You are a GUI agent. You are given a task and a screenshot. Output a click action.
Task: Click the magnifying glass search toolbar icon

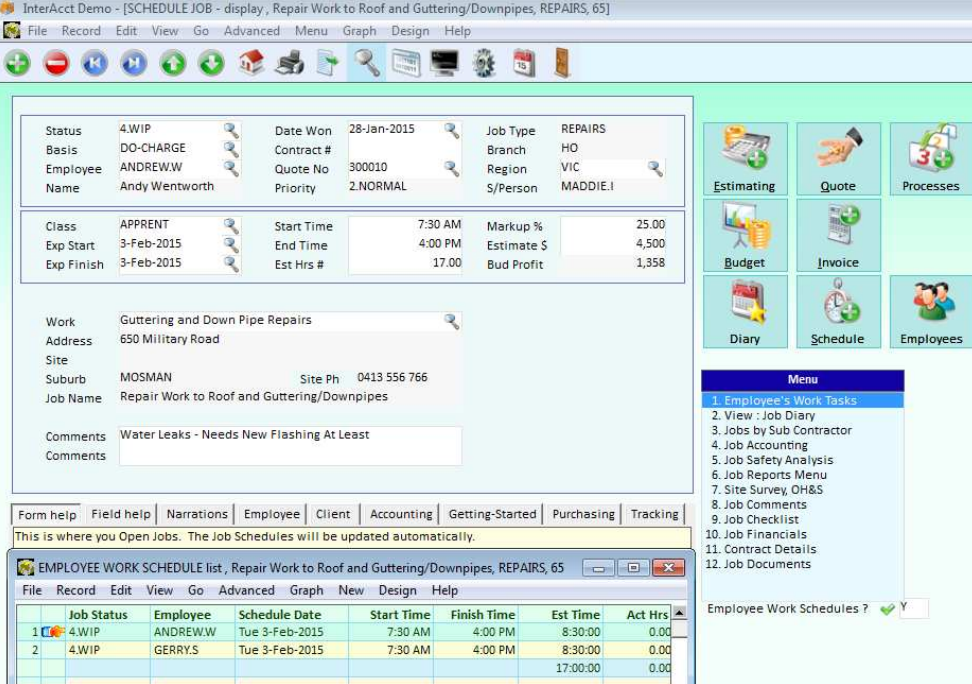[366, 63]
